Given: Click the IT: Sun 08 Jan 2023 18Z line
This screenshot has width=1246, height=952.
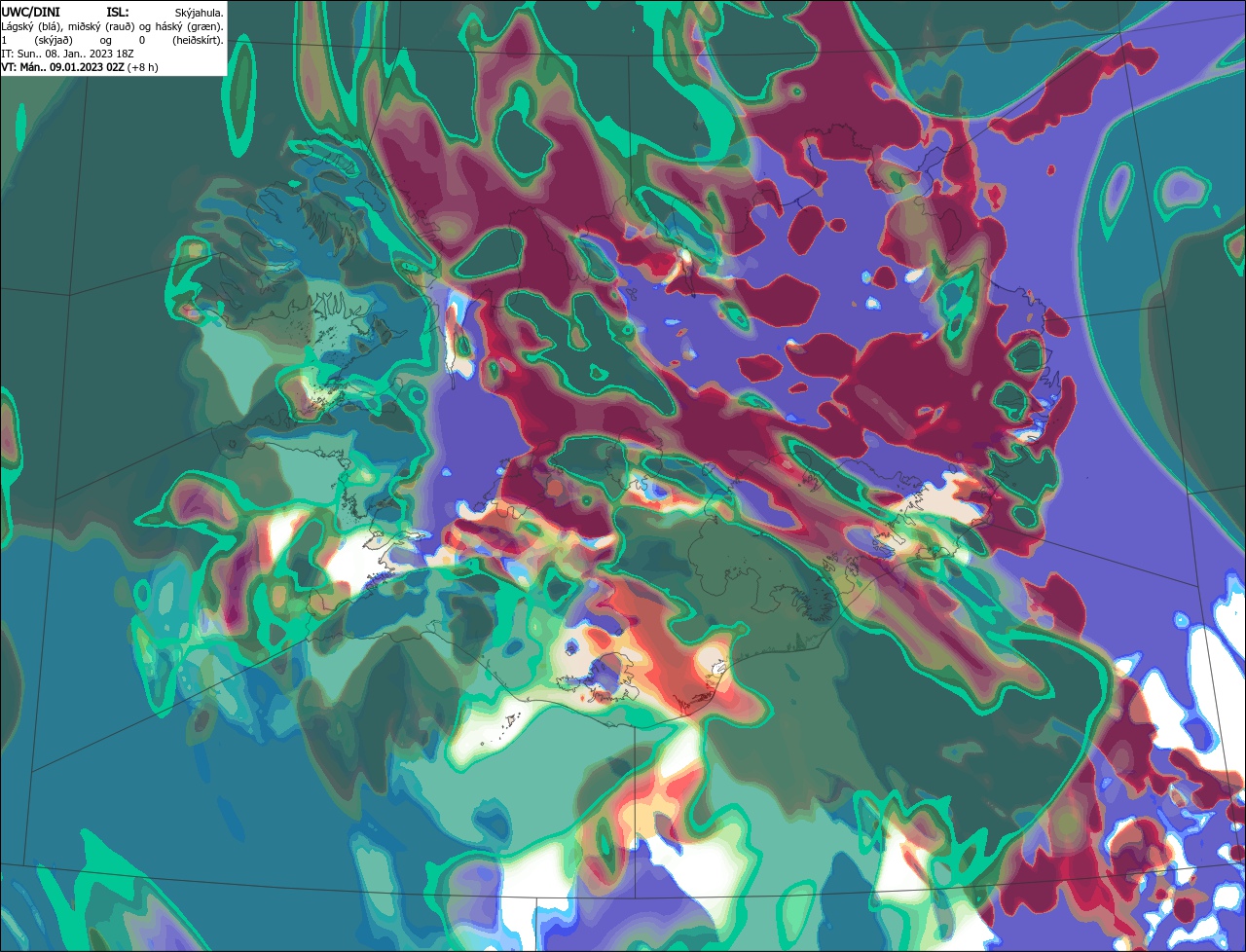Looking at the screenshot, I should point(65,54).
